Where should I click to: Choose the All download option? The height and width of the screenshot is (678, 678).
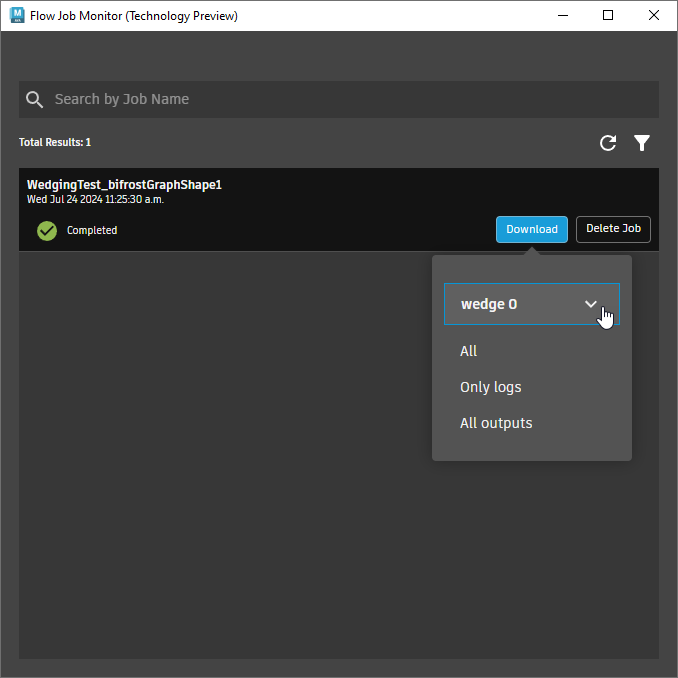(x=468, y=351)
